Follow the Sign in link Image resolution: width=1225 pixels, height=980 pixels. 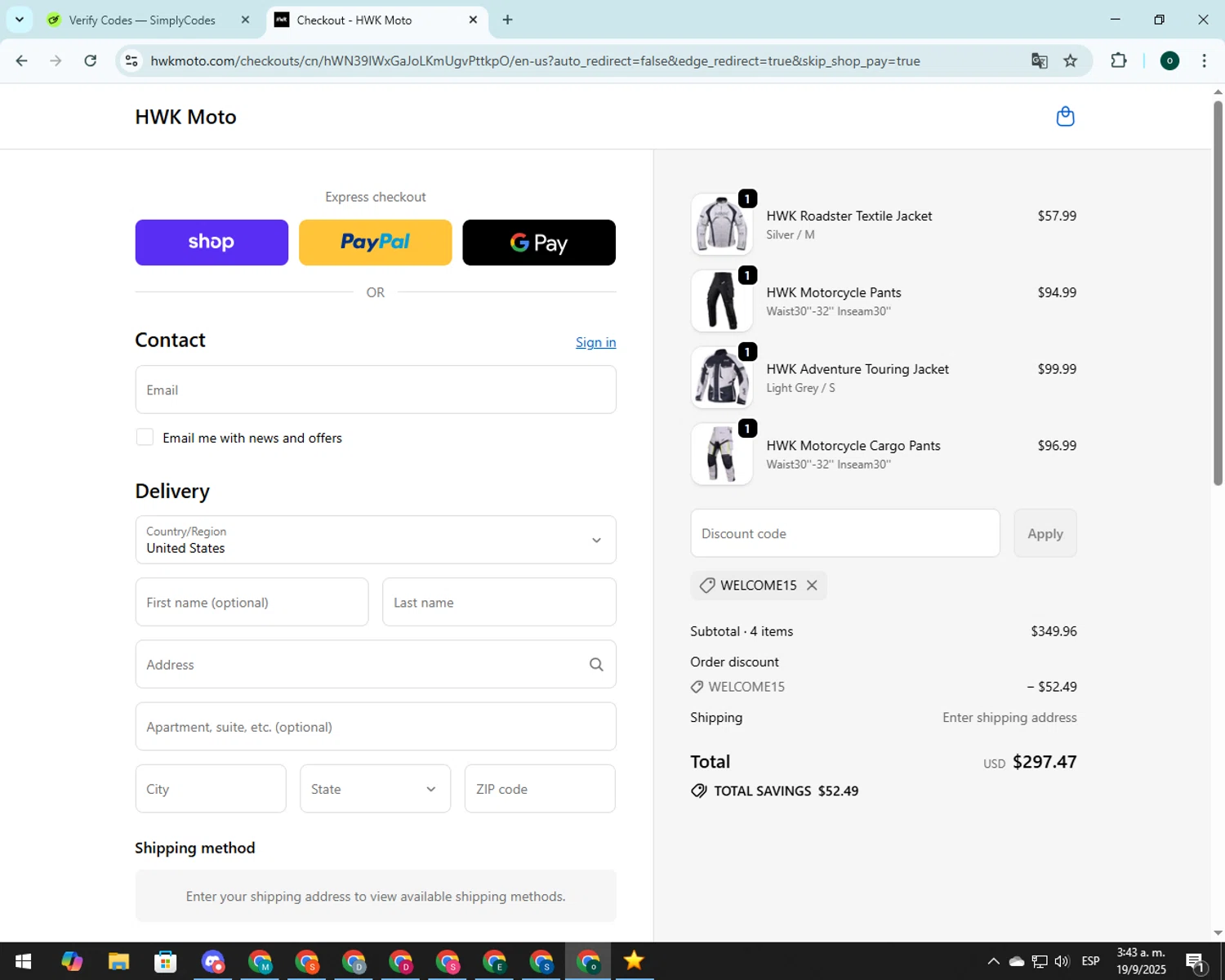[595, 342]
